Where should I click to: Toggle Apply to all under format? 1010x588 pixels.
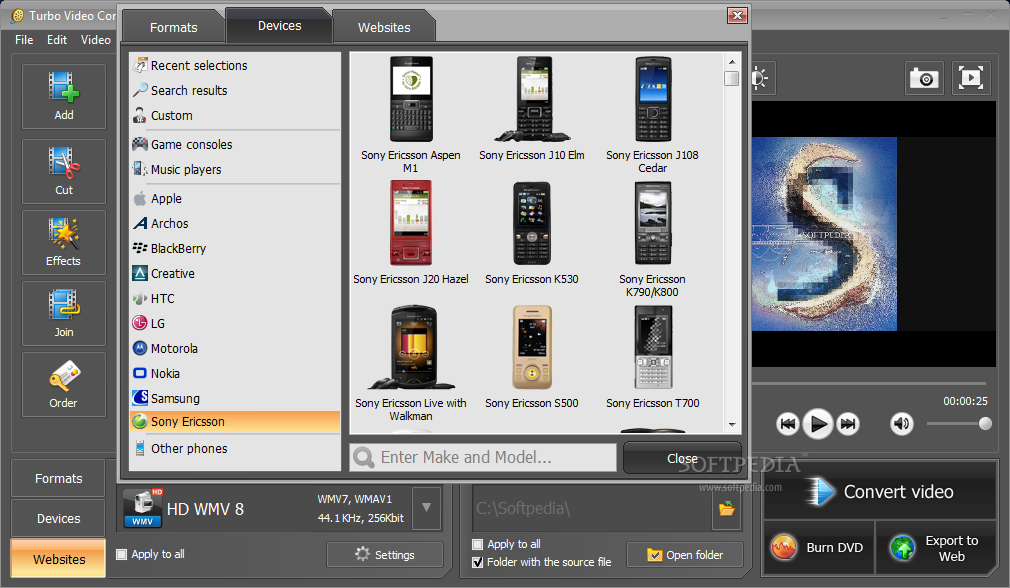(x=121, y=555)
